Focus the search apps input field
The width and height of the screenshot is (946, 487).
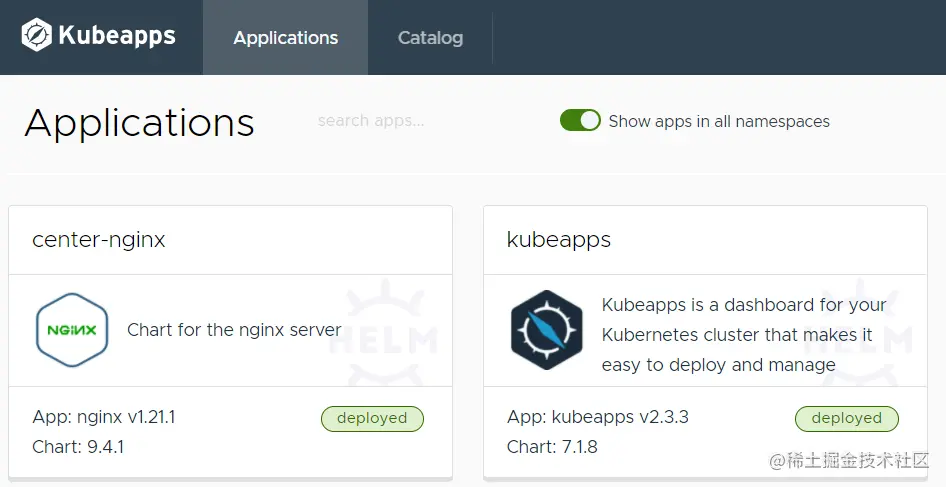[371, 121]
